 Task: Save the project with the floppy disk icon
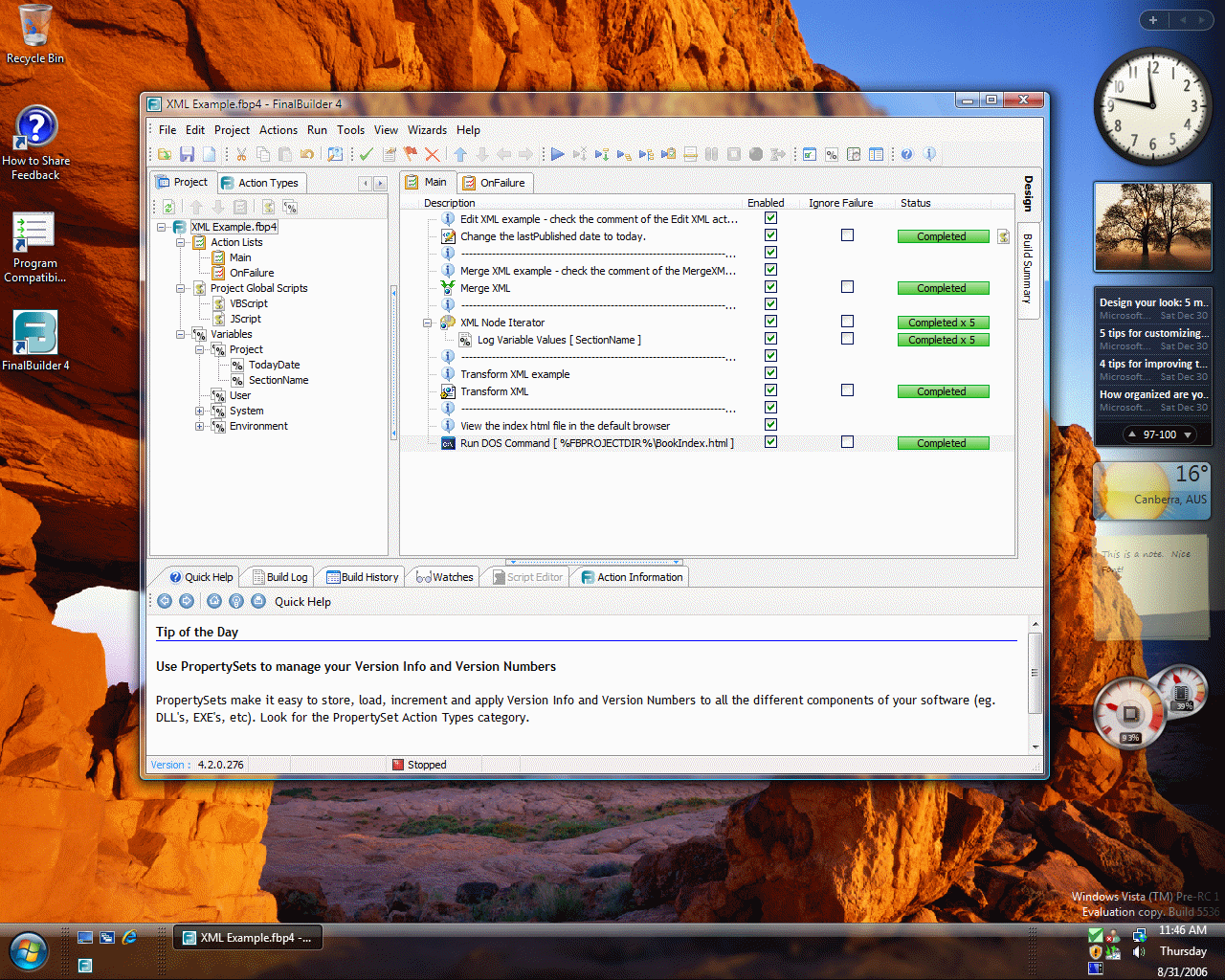(x=187, y=154)
